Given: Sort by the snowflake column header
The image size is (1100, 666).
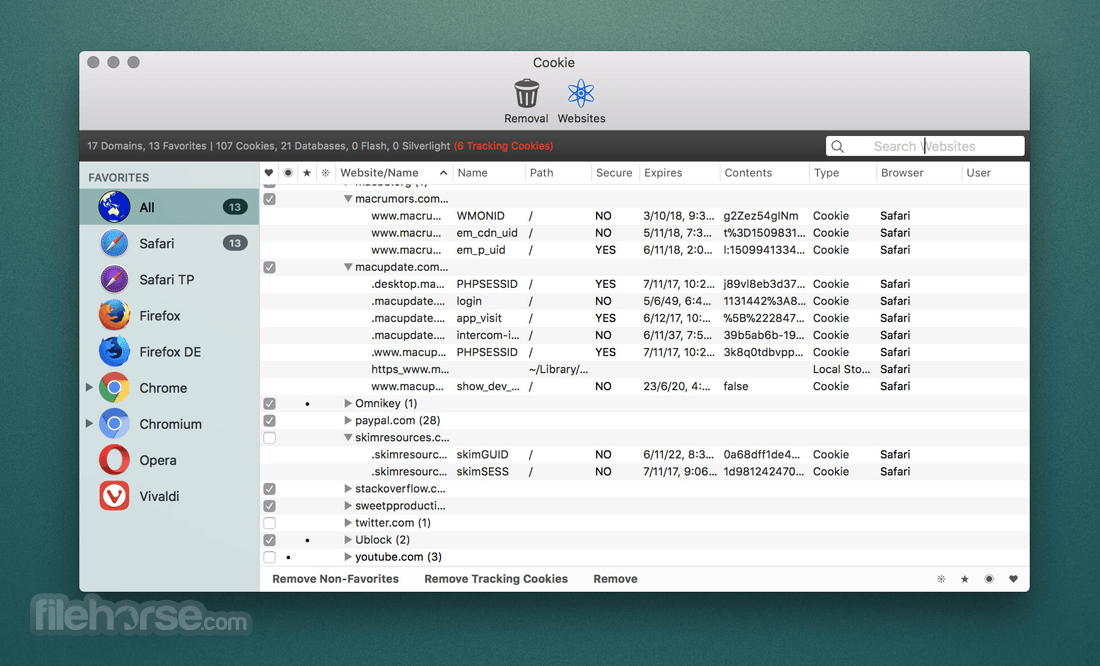Looking at the screenshot, I should pos(326,173).
